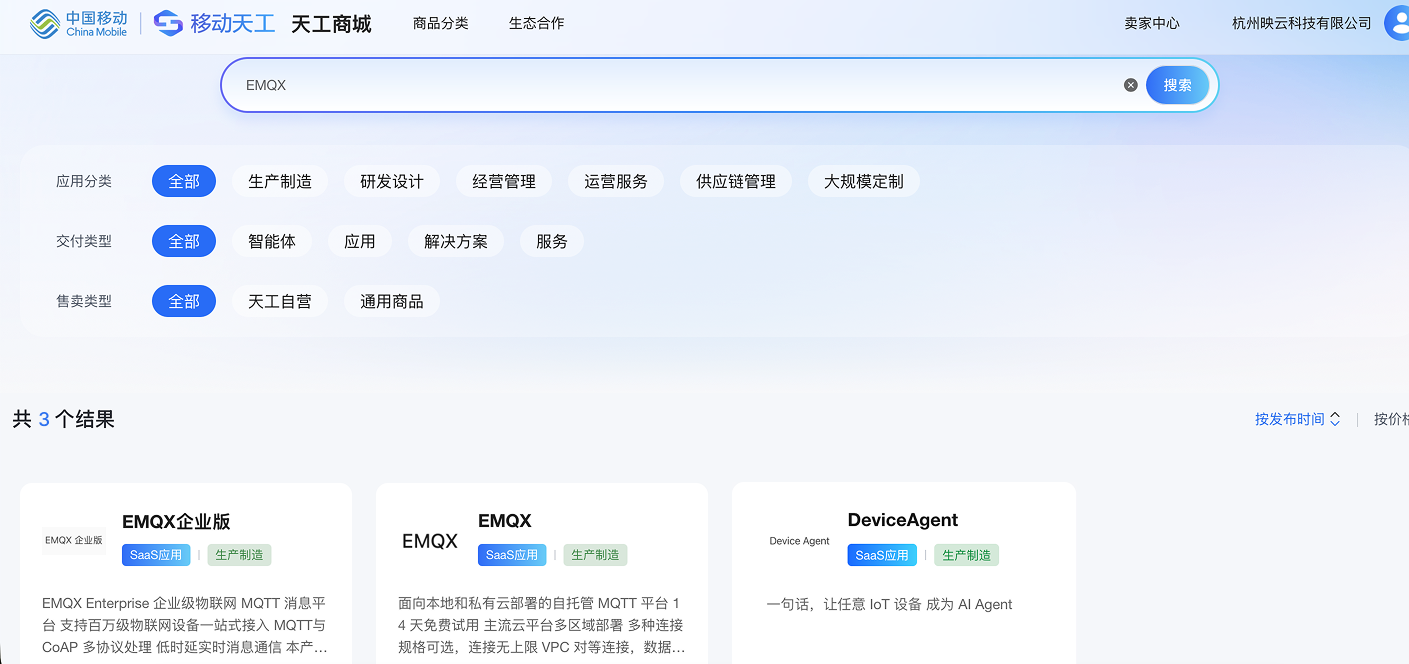Filter by 供应链管理 category
The image size is (1409, 664).
(736, 181)
